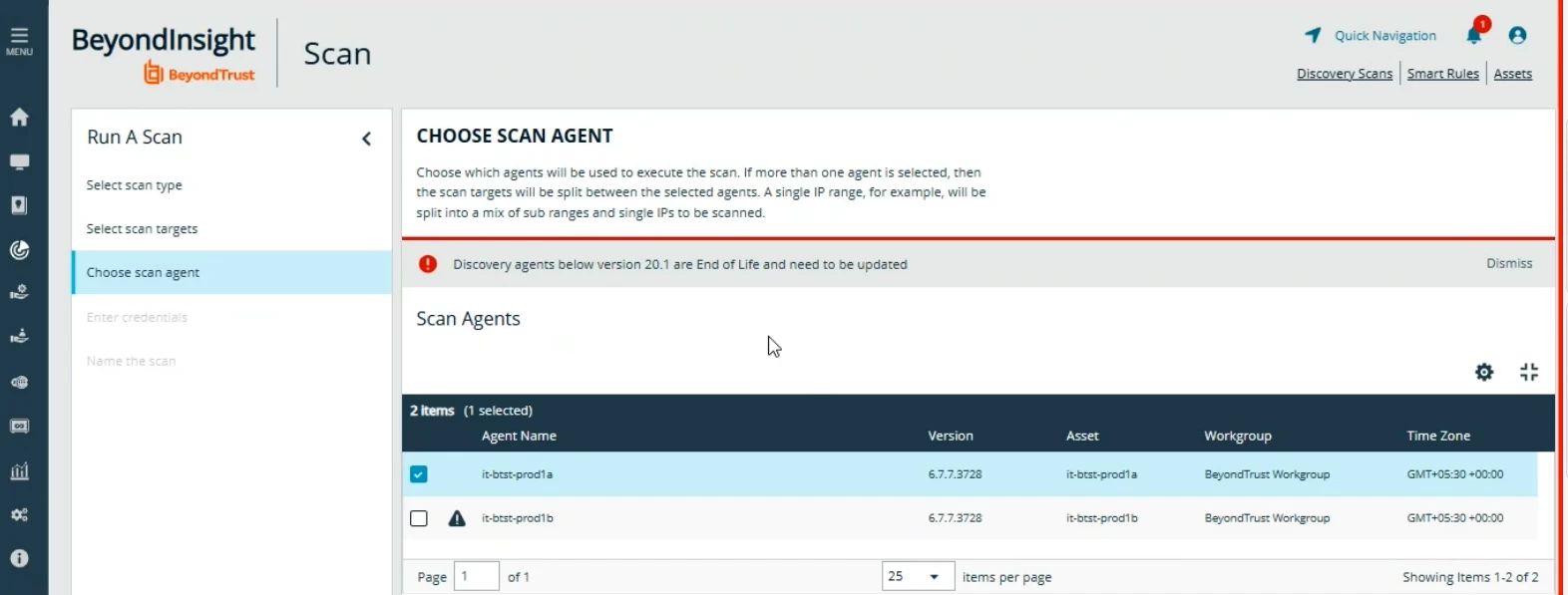Click the Quick Navigation arrow icon
Image resolution: width=1568 pixels, height=595 pixels.
tap(1313, 35)
